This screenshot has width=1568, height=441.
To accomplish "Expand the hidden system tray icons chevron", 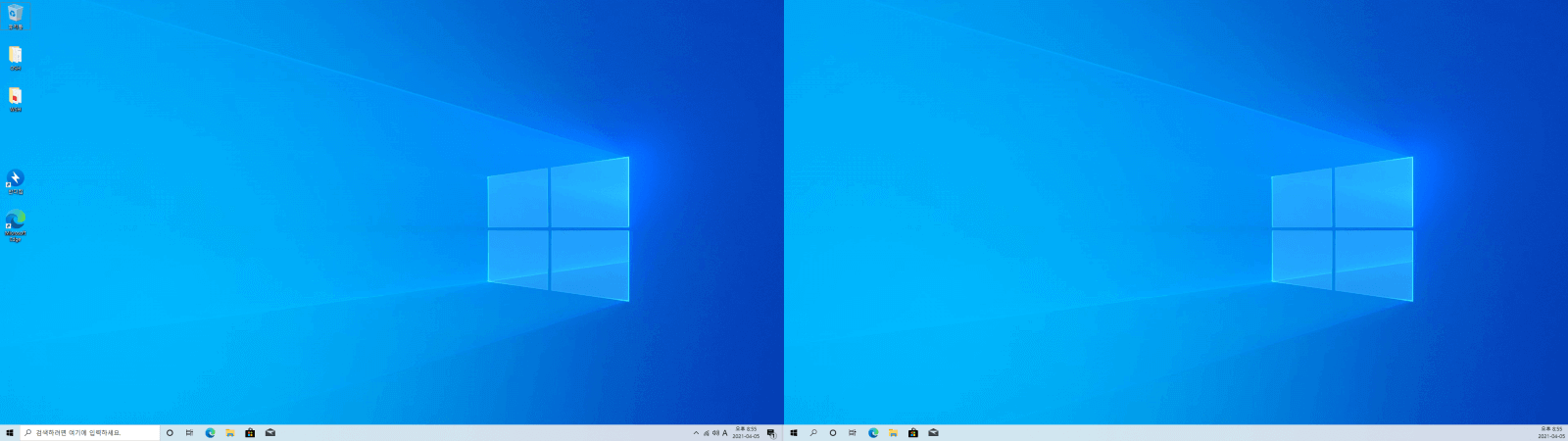I will pyautogui.click(x=696, y=432).
